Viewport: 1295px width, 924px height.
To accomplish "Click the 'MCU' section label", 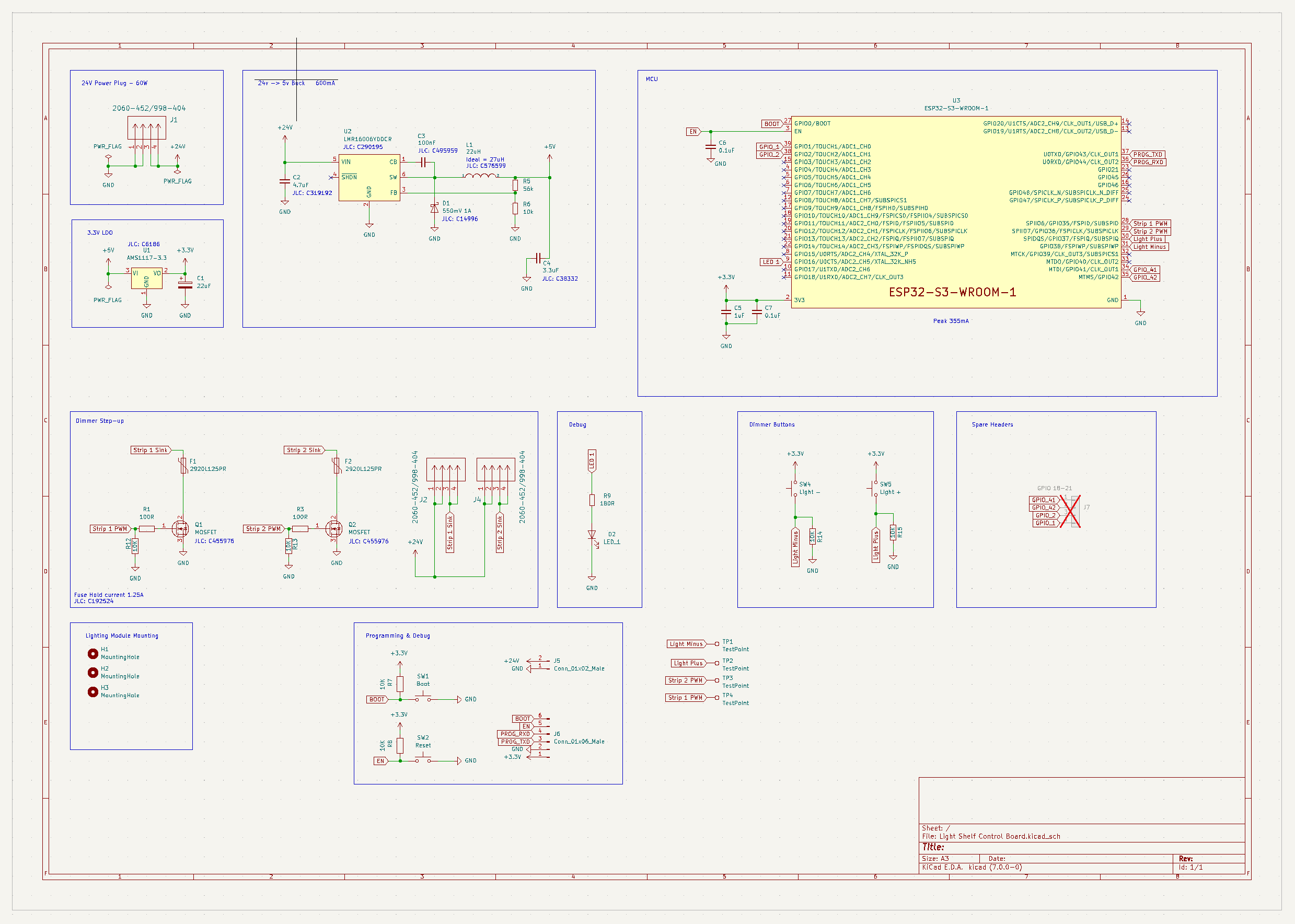I will click(x=652, y=79).
